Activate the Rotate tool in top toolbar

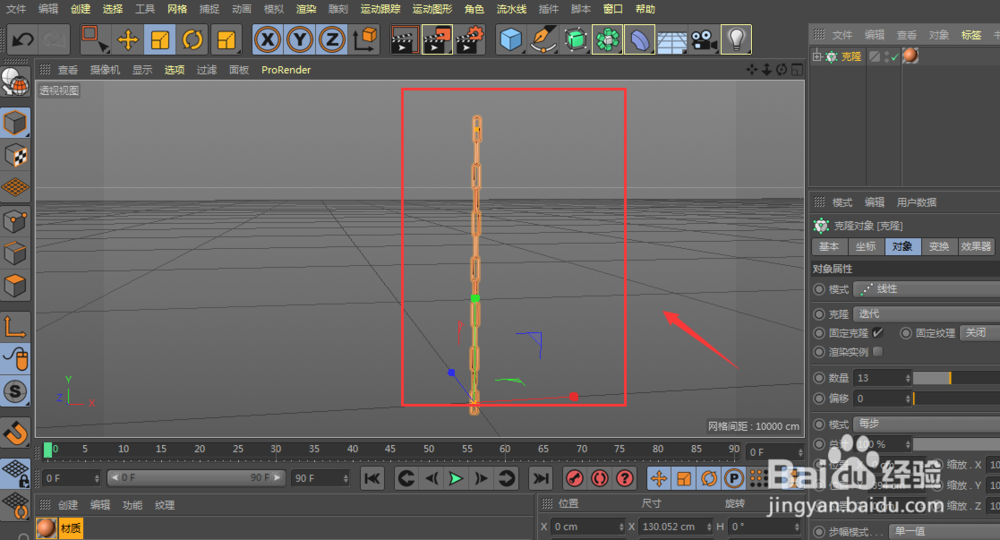click(x=193, y=40)
